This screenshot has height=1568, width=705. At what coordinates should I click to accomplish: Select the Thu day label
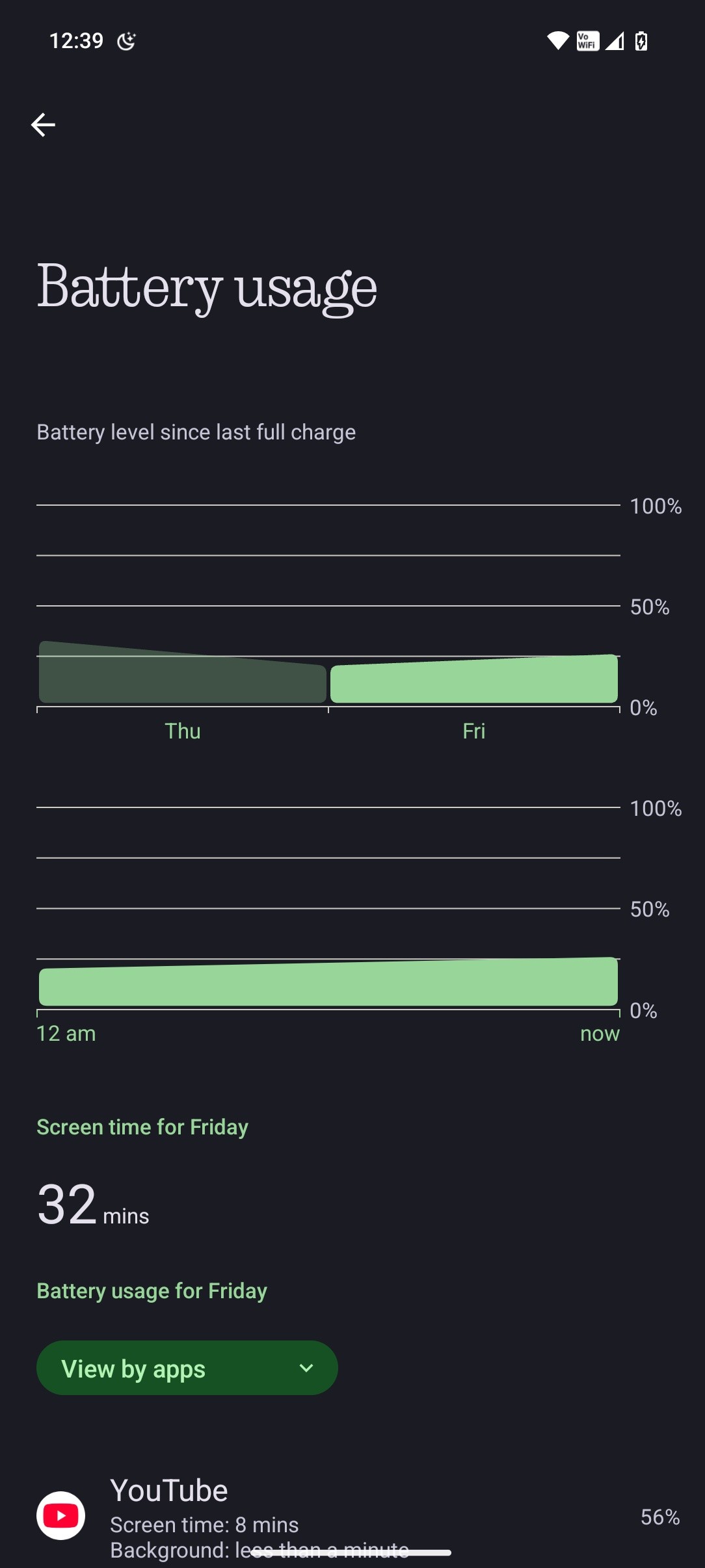(183, 731)
